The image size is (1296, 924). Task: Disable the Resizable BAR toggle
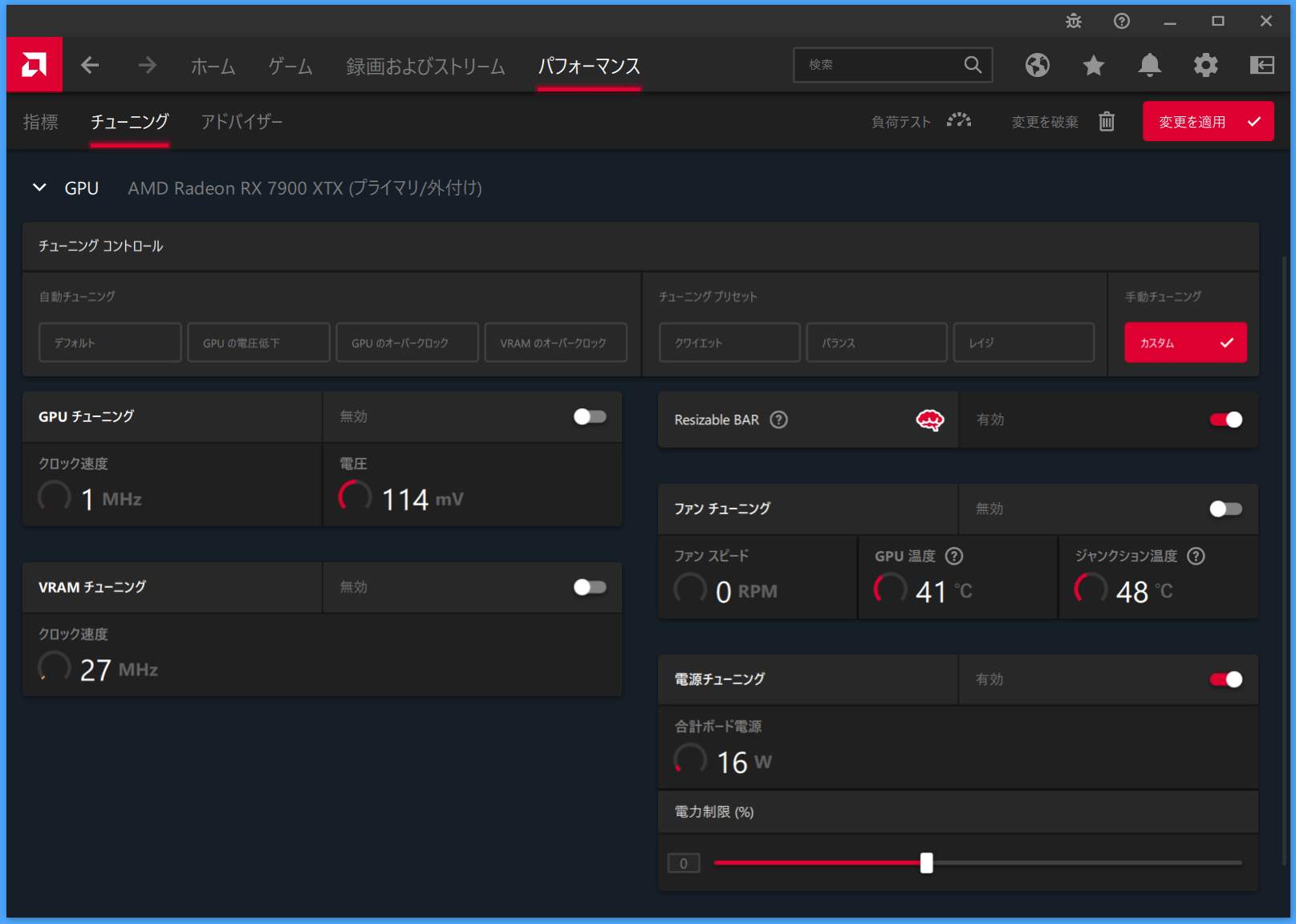(x=1226, y=419)
